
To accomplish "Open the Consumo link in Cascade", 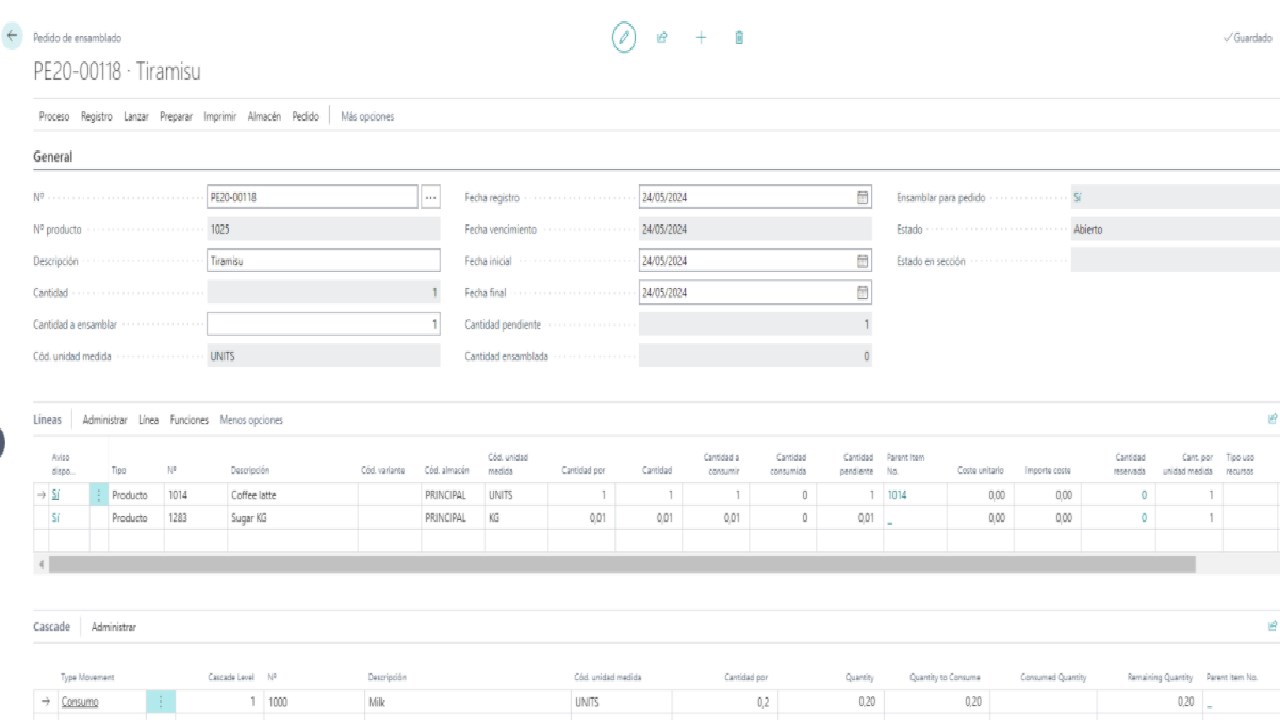I will 80,702.
